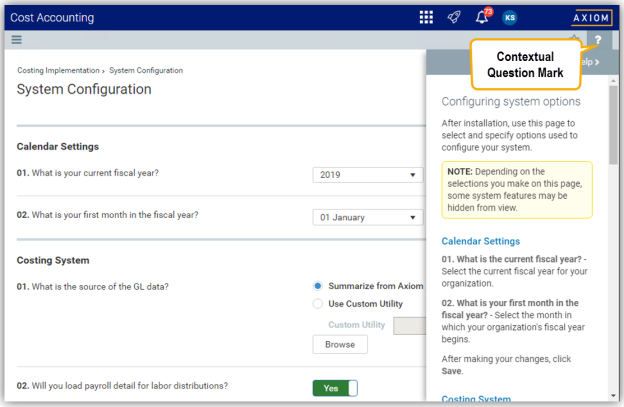Click the rocket quick launch icon
The width and height of the screenshot is (624, 407).
pyautogui.click(x=453, y=17)
